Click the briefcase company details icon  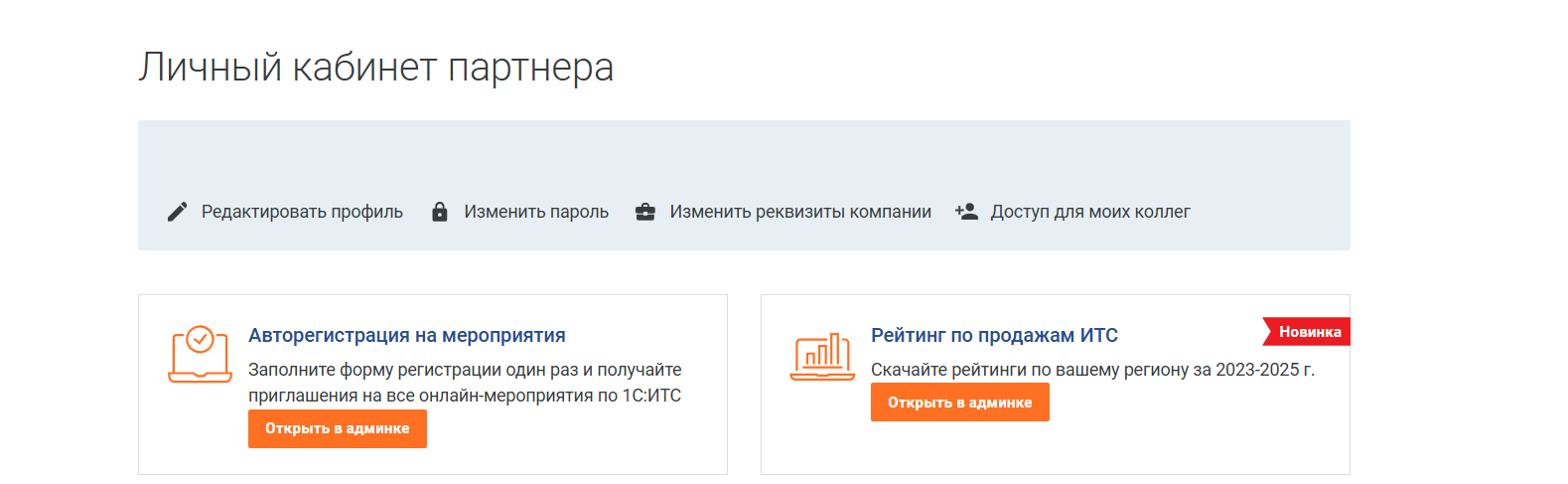click(x=645, y=212)
